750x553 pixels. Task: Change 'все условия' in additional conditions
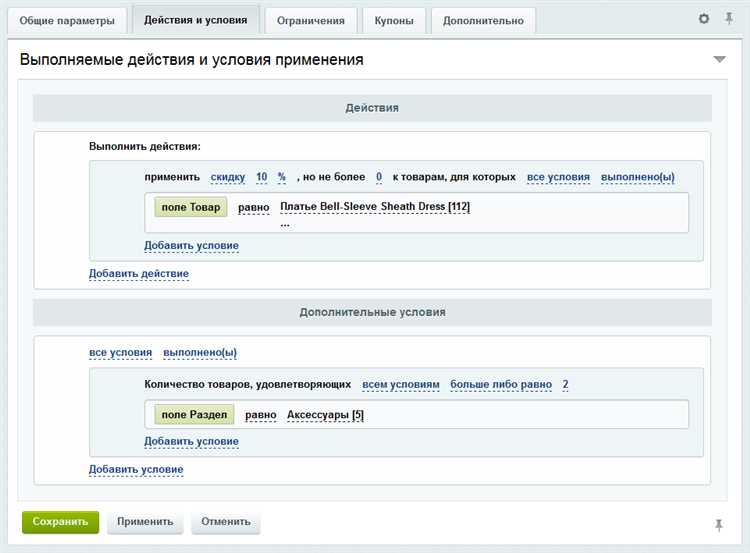121,353
